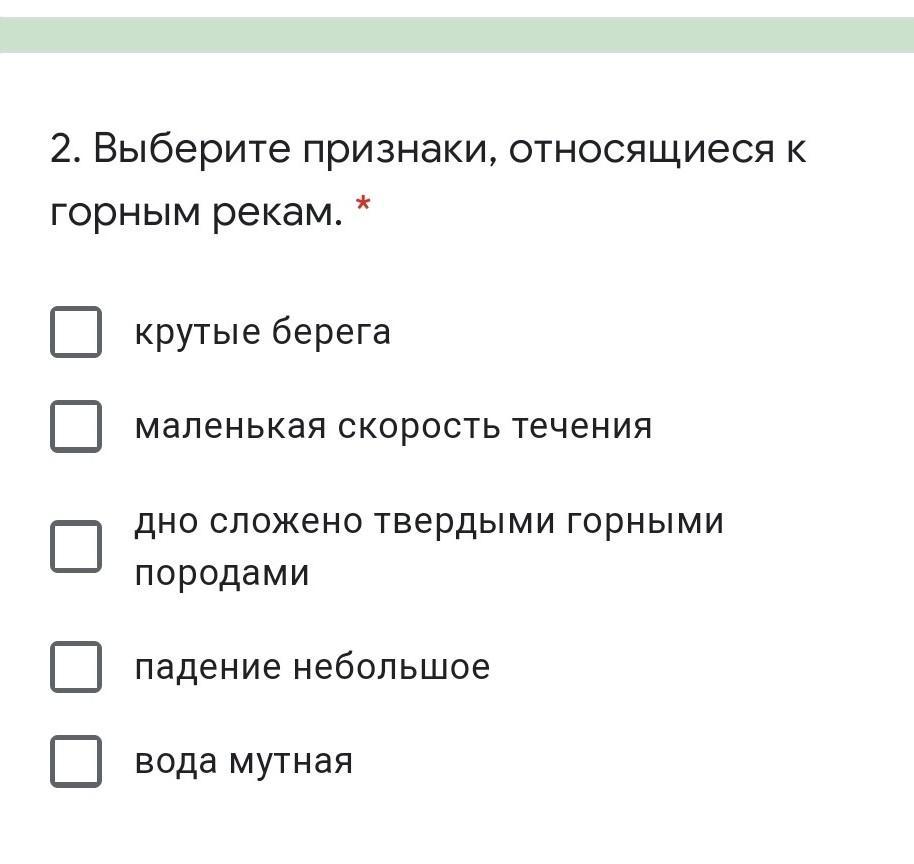The height and width of the screenshot is (864, 914).
Task: Enable the «дно сложено твердыми горными породами» checkbox
Action: click(76, 546)
